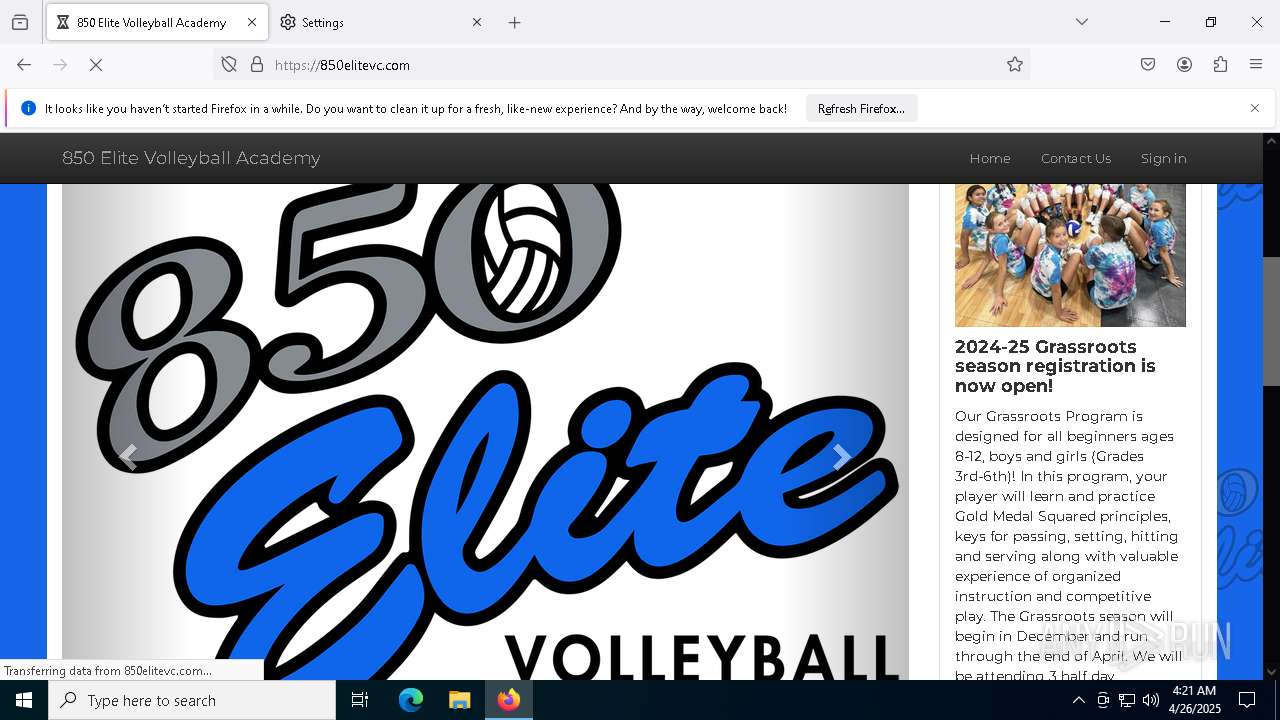Viewport: 1280px width, 720px height.
Task: Open Firefox View recent browsing icon
Action: 20,22
